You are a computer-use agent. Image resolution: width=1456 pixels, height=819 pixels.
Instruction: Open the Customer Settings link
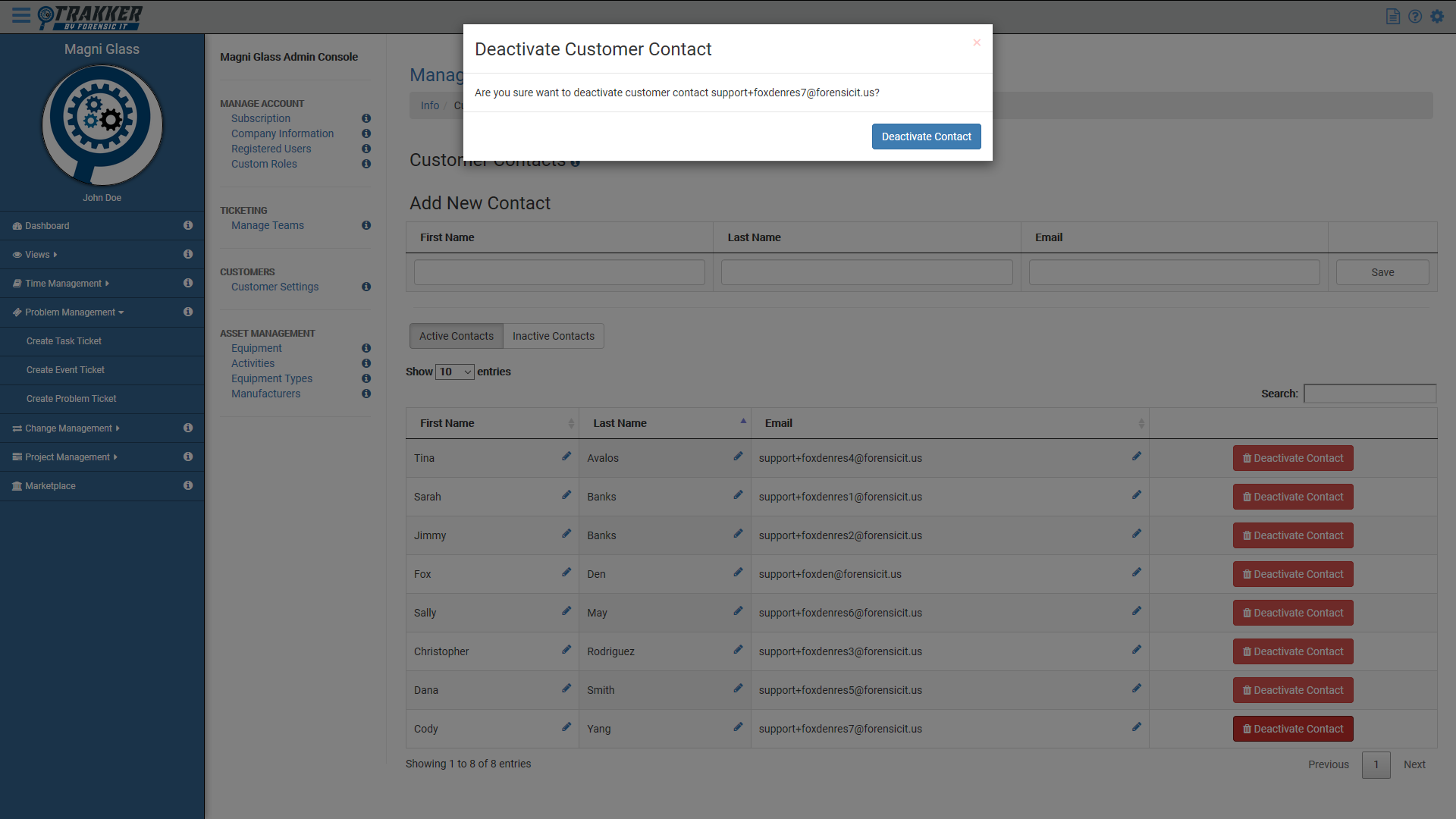(x=275, y=287)
